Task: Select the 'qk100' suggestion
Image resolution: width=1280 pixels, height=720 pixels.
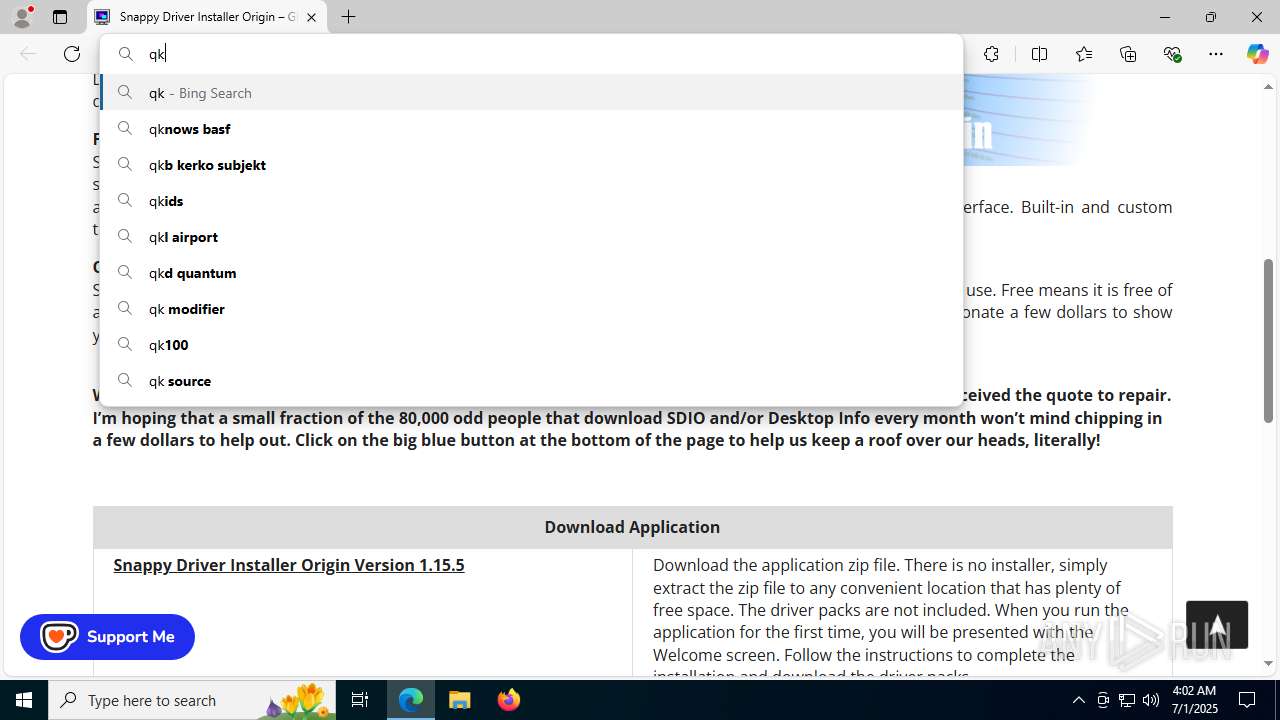Action: pyautogui.click(x=531, y=345)
